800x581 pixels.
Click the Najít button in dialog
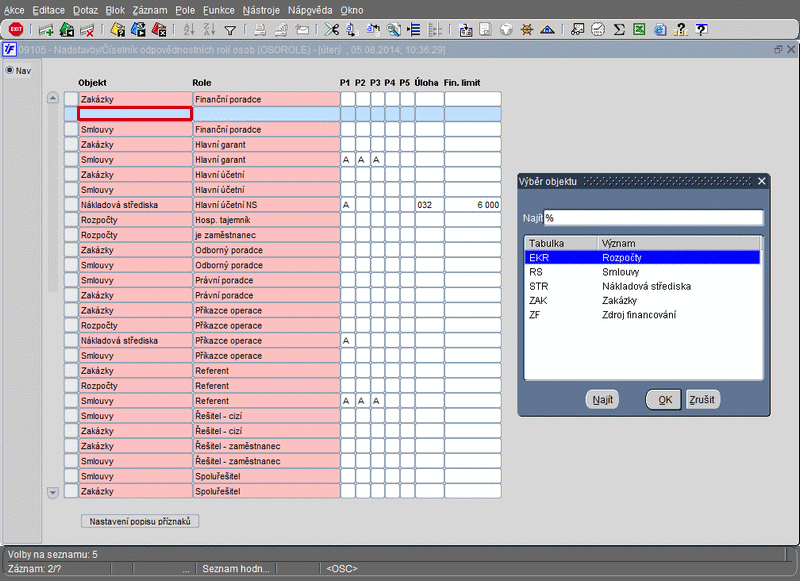[x=602, y=400]
